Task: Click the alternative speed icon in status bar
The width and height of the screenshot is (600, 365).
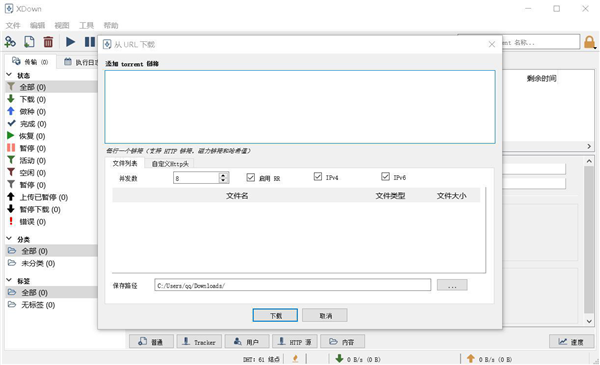Action: 295,359
